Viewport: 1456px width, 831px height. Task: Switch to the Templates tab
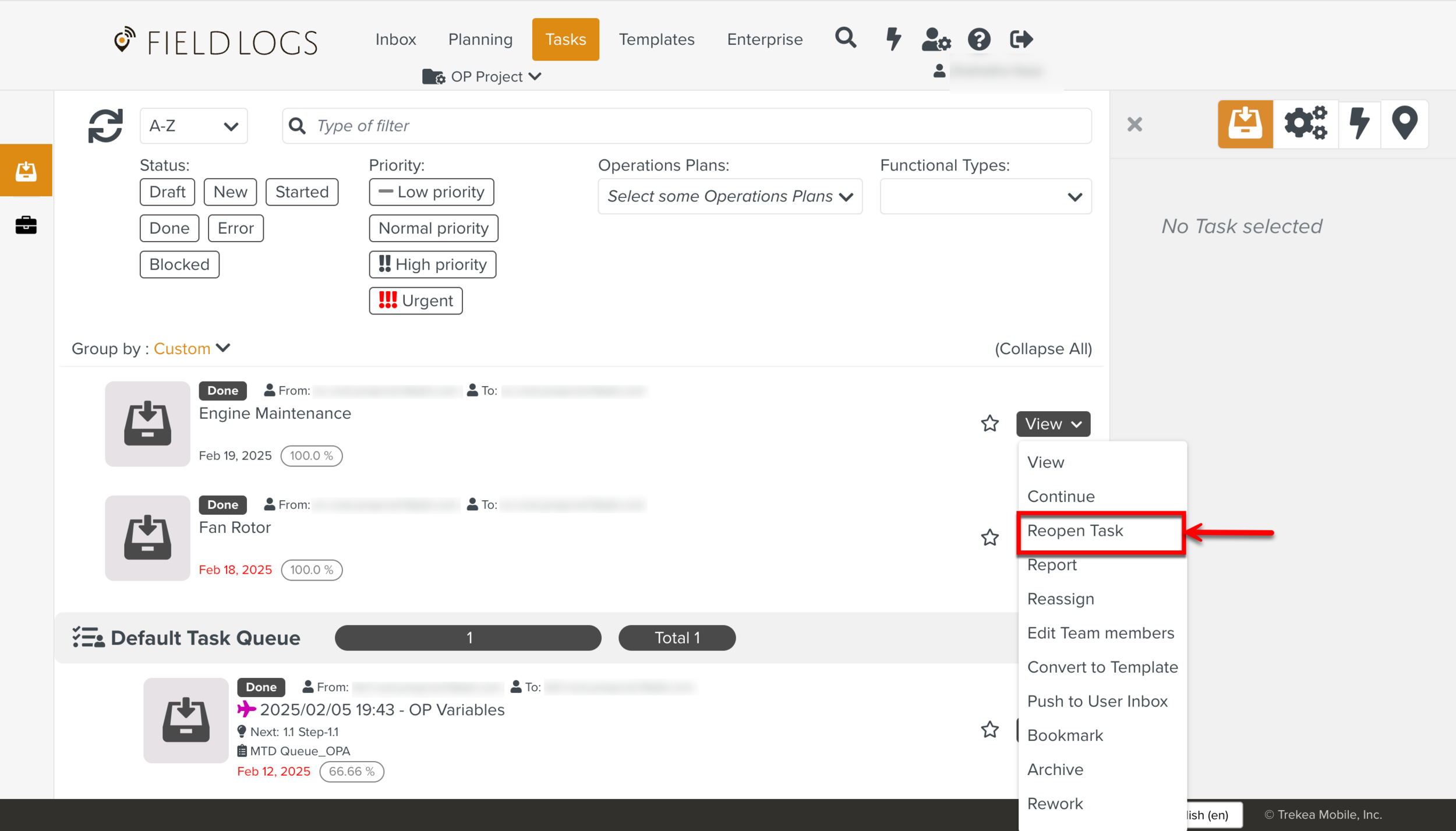click(x=656, y=40)
